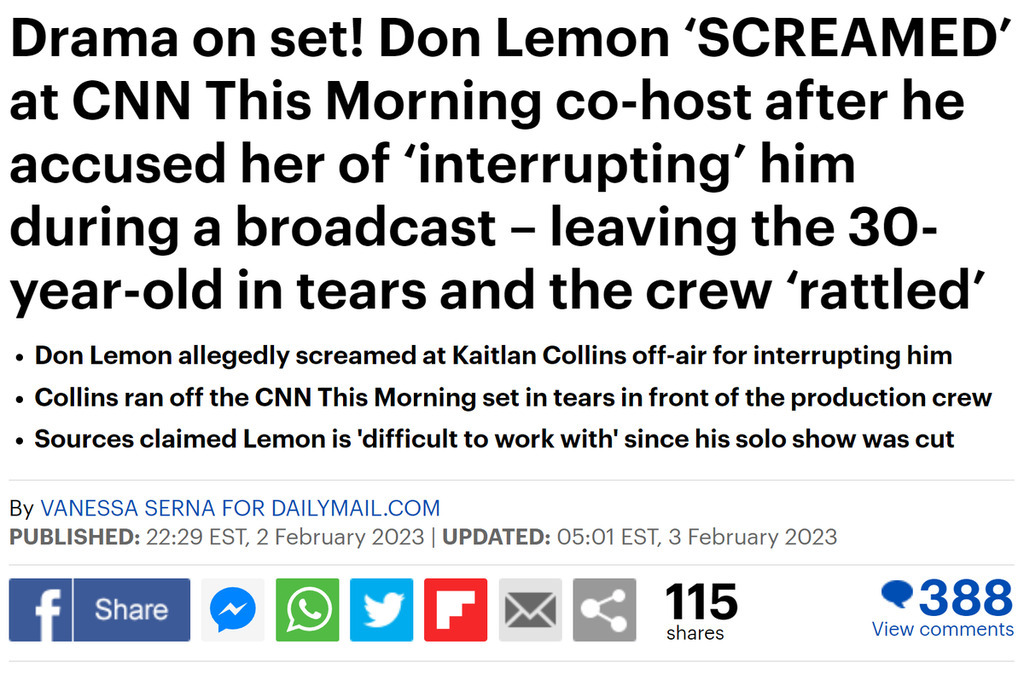
Task: Share the story to Flipboard
Action: point(455,610)
